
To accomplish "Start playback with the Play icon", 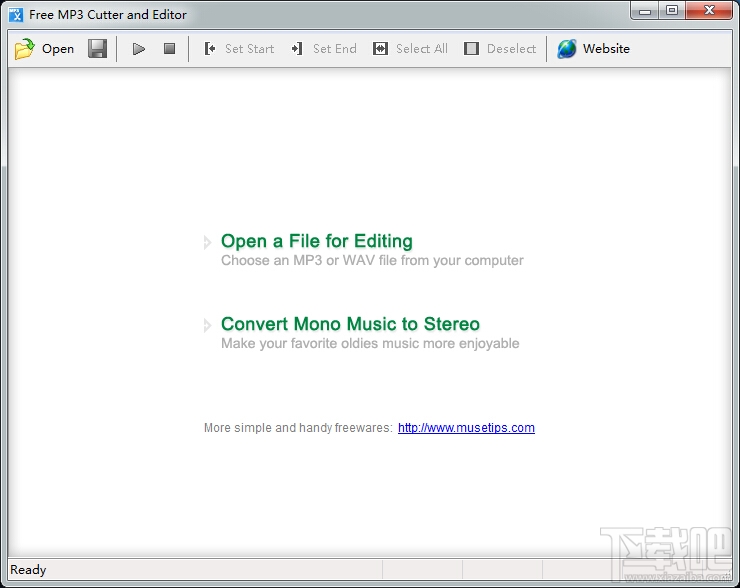I will click(x=139, y=49).
